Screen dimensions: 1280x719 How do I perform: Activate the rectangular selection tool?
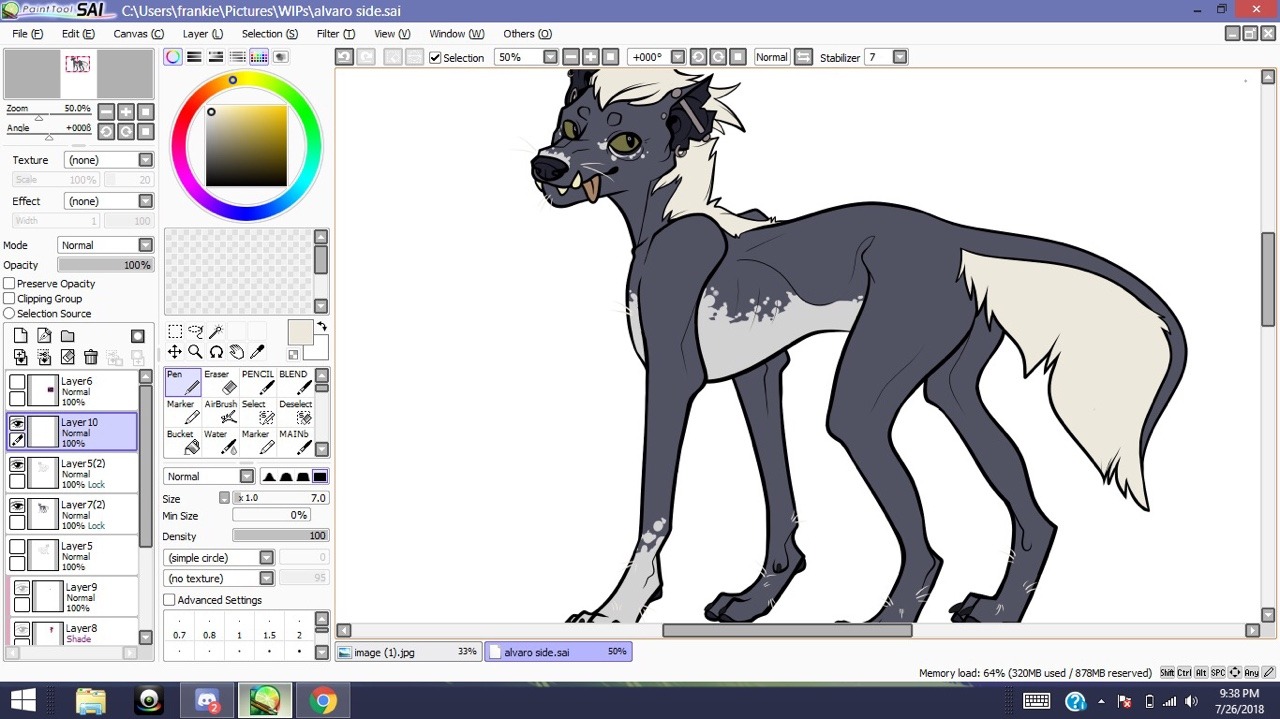(175, 332)
